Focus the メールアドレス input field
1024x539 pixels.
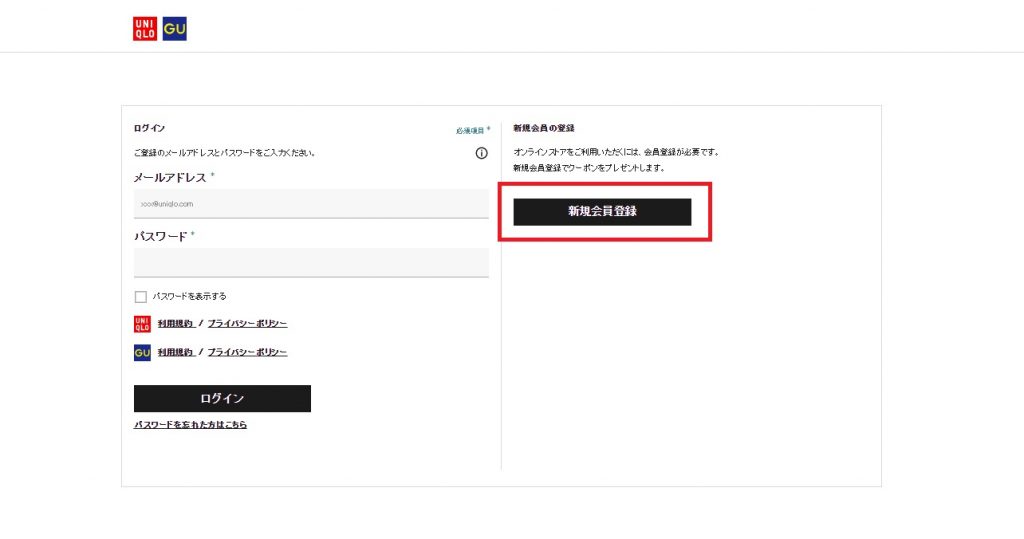[311, 203]
